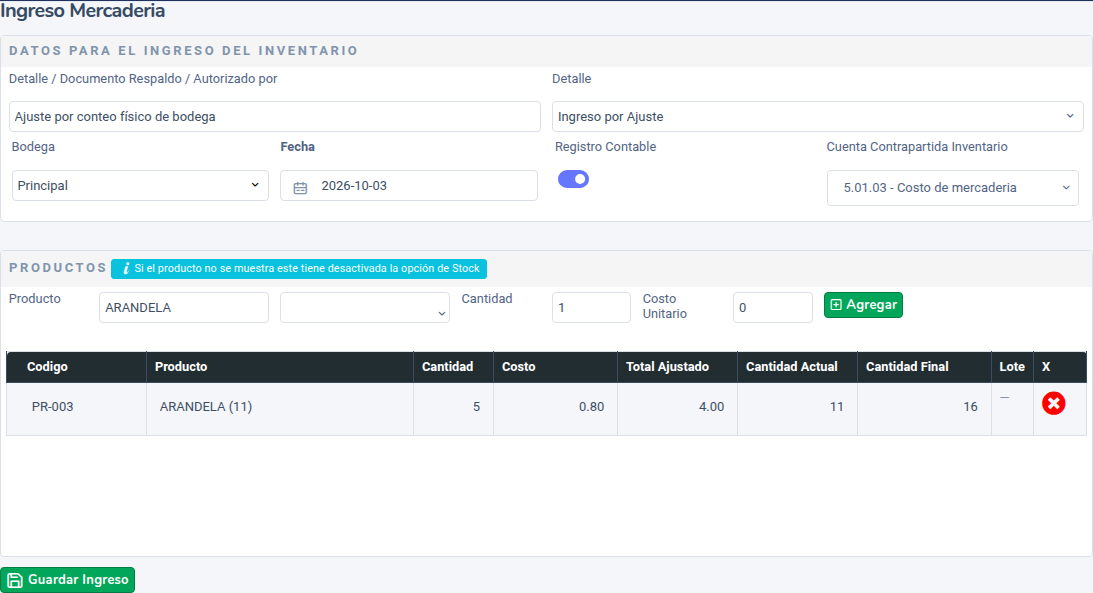This screenshot has height=593, width=1093.
Task: Click the Agregar button
Action: [x=863, y=305]
